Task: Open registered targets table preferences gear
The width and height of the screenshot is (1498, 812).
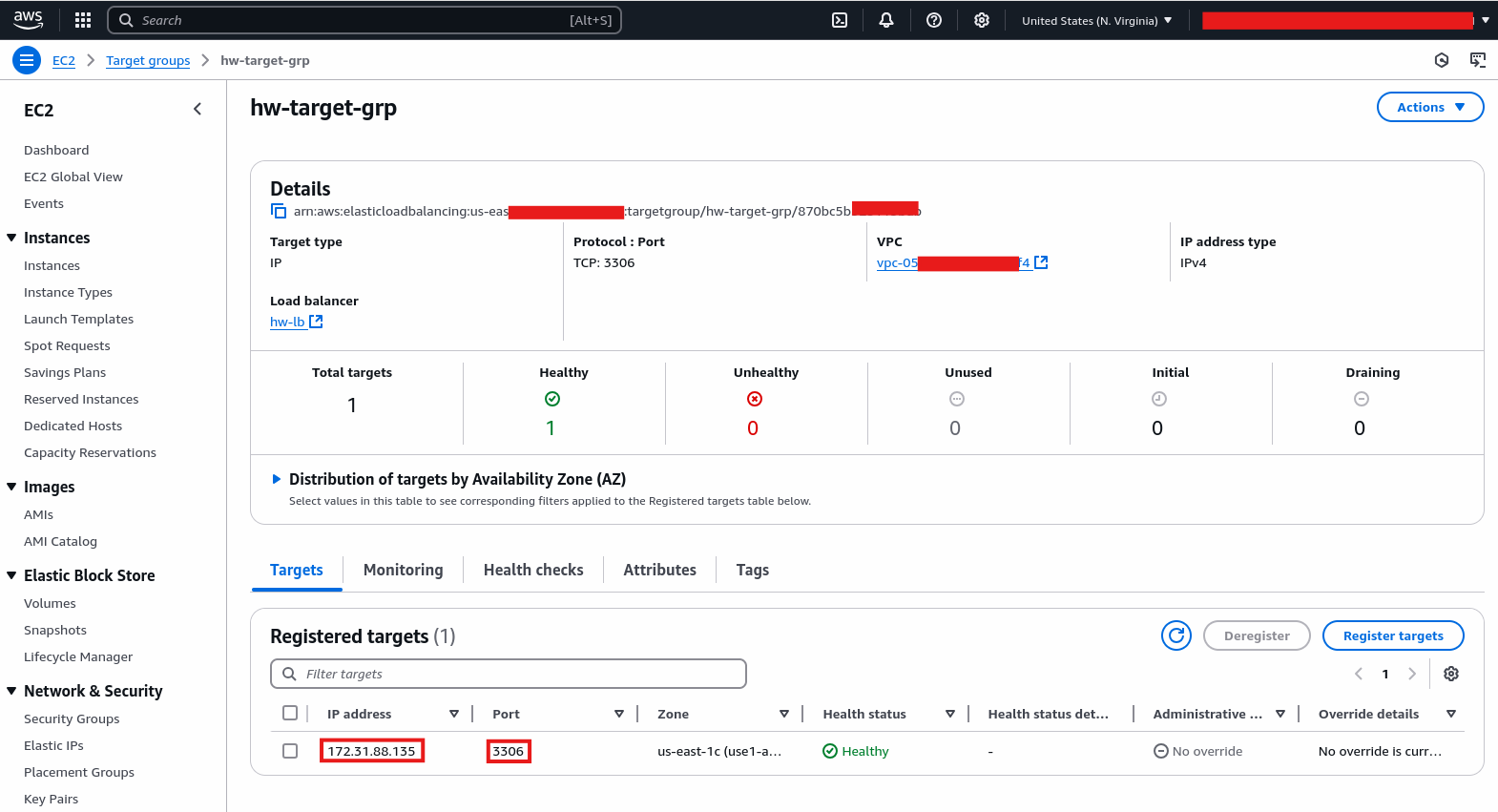Action: [x=1450, y=674]
